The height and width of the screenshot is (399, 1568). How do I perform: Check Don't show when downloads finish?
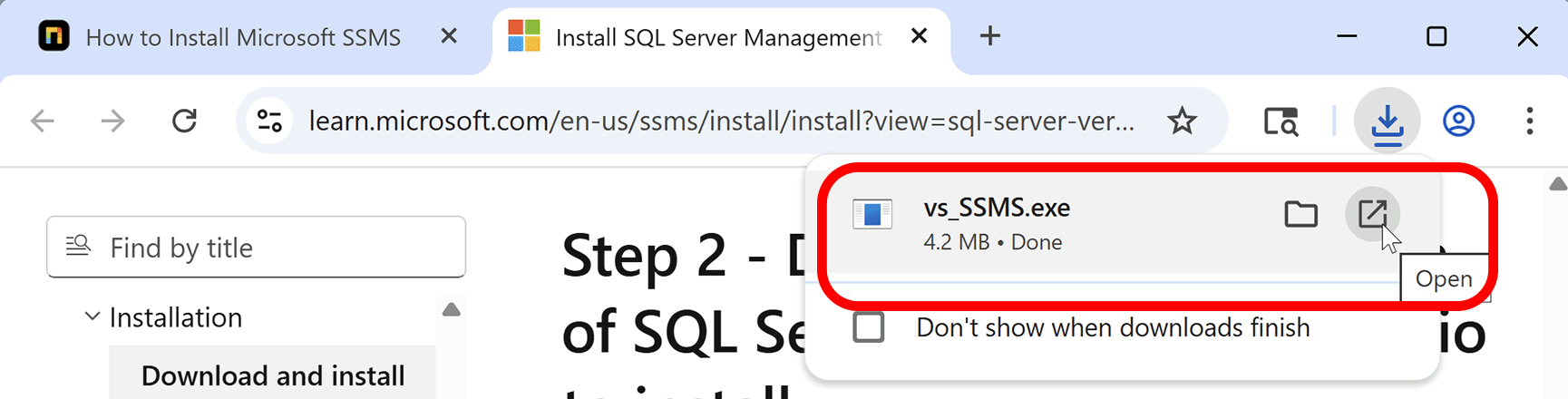coord(869,327)
